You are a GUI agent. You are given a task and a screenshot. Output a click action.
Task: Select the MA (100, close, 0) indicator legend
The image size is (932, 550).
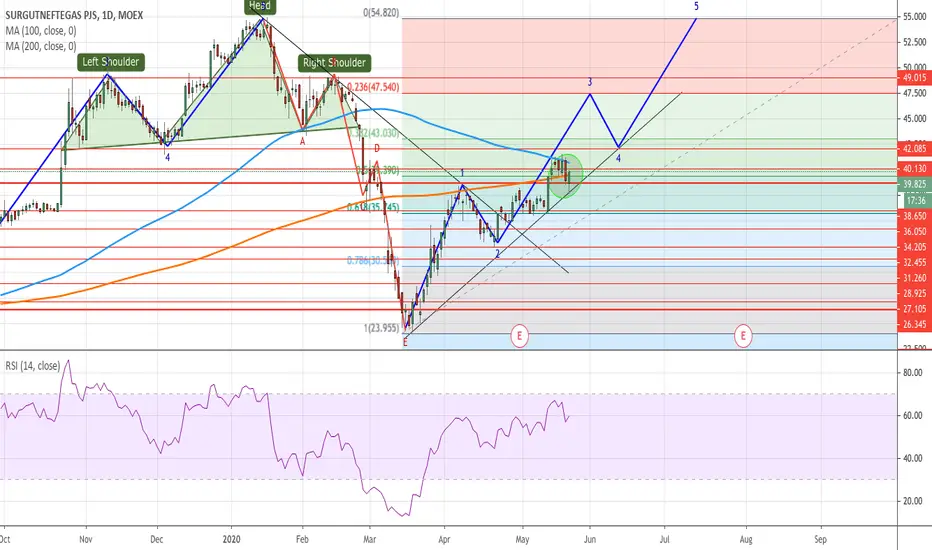[41, 31]
